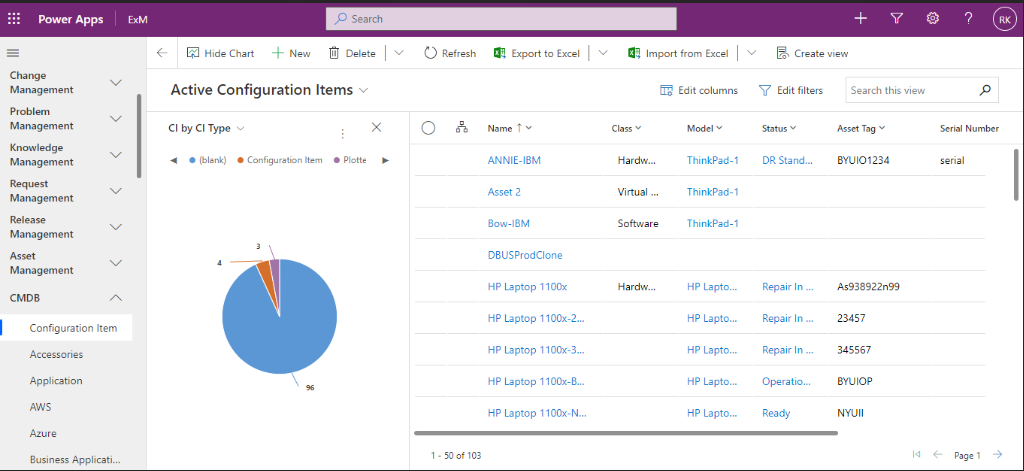Image resolution: width=1024 pixels, height=471 pixels.
Task: Open chart more options vertical ellipsis
Action: (x=342, y=133)
